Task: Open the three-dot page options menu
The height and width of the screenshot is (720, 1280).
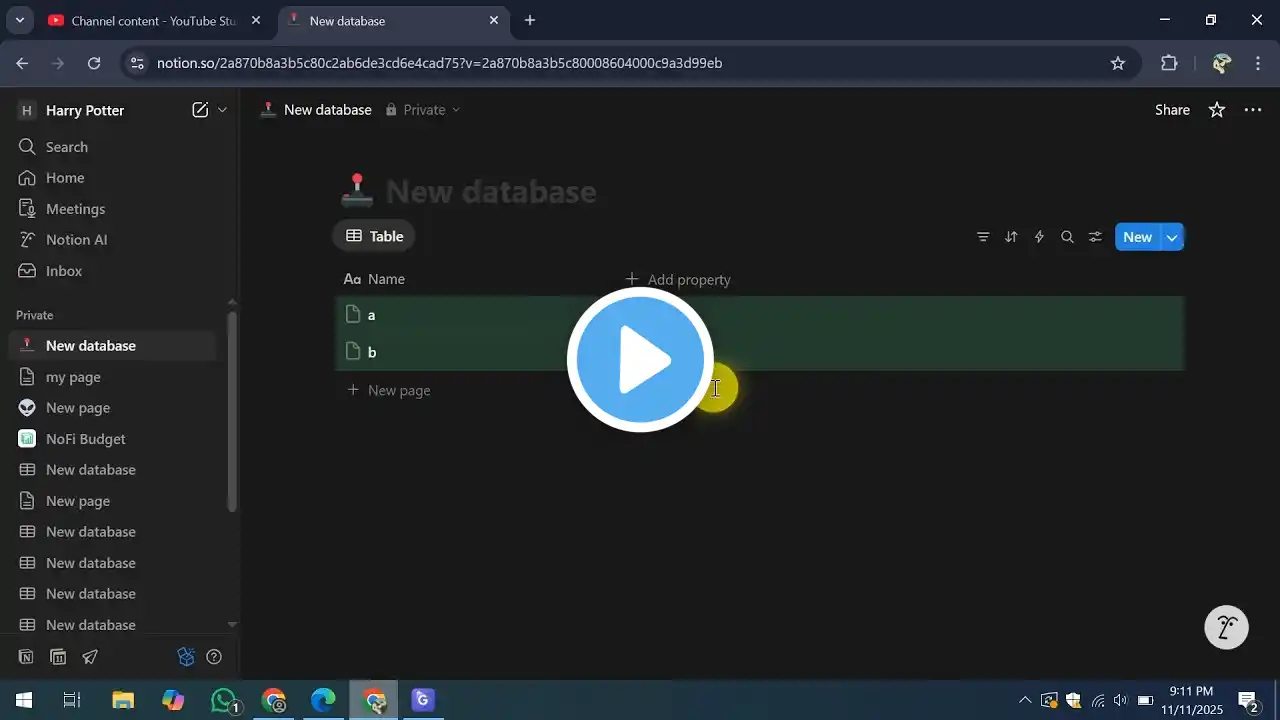Action: pos(1253,110)
